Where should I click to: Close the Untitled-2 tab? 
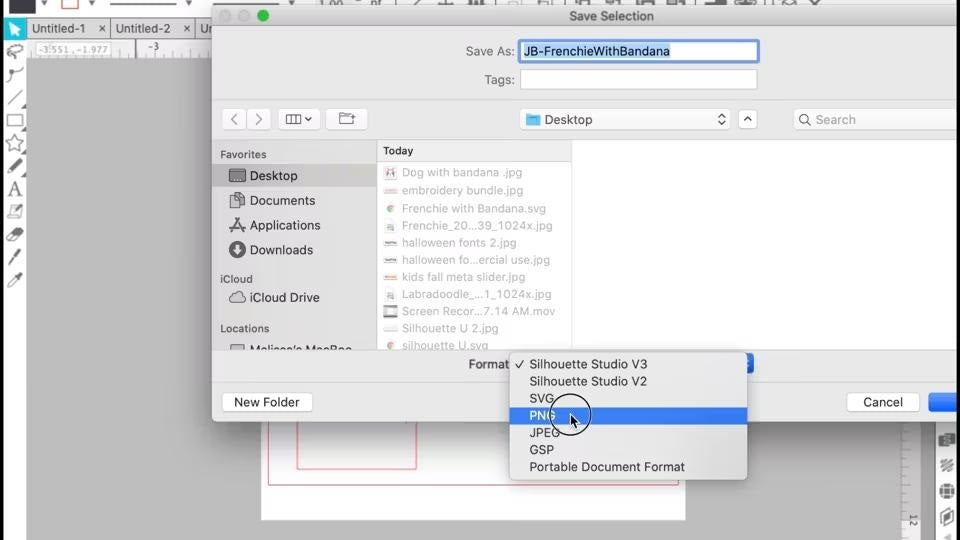186,29
